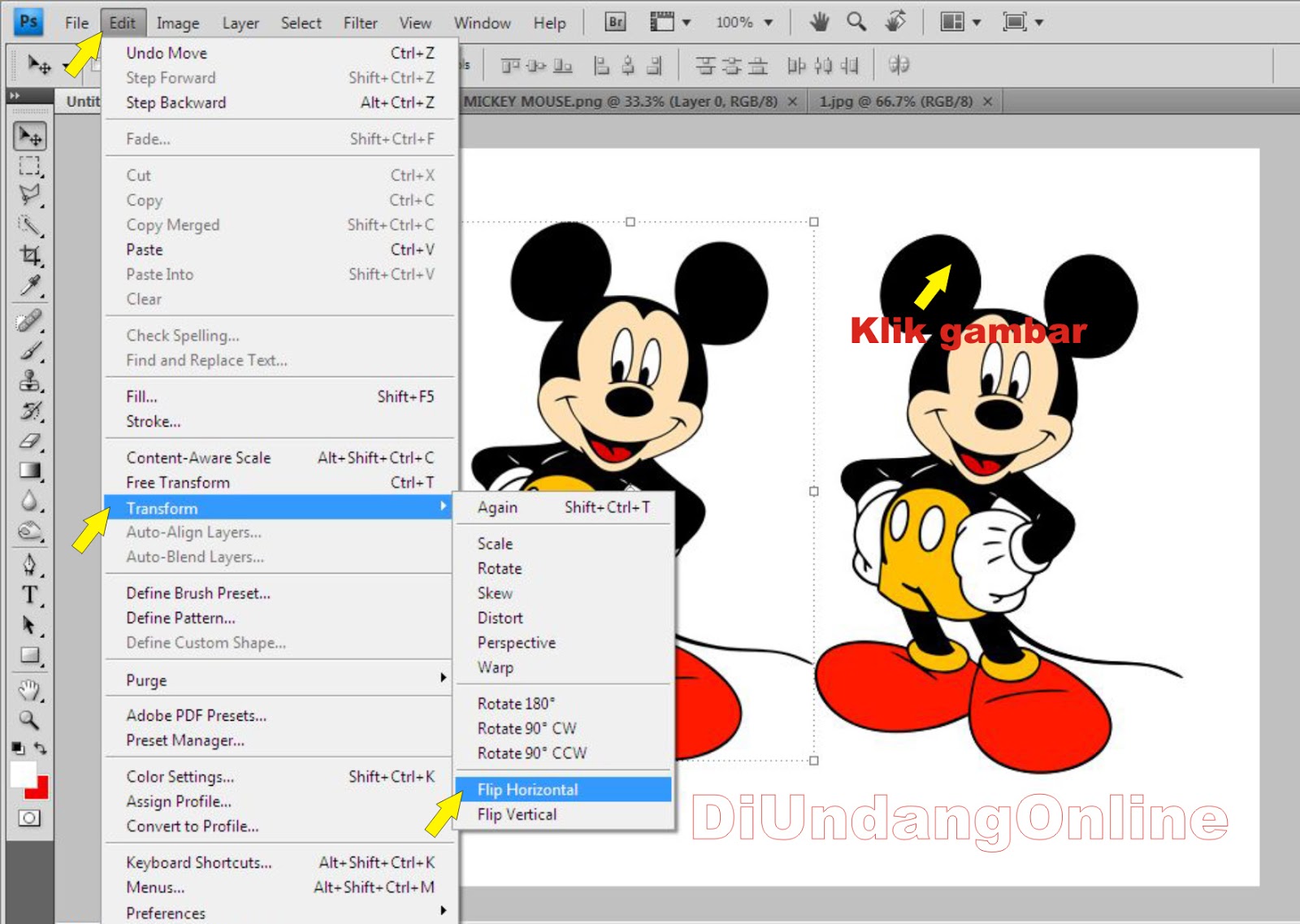The height and width of the screenshot is (924, 1300).
Task: Select the Rectangle shape tool
Action: coord(30,655)
